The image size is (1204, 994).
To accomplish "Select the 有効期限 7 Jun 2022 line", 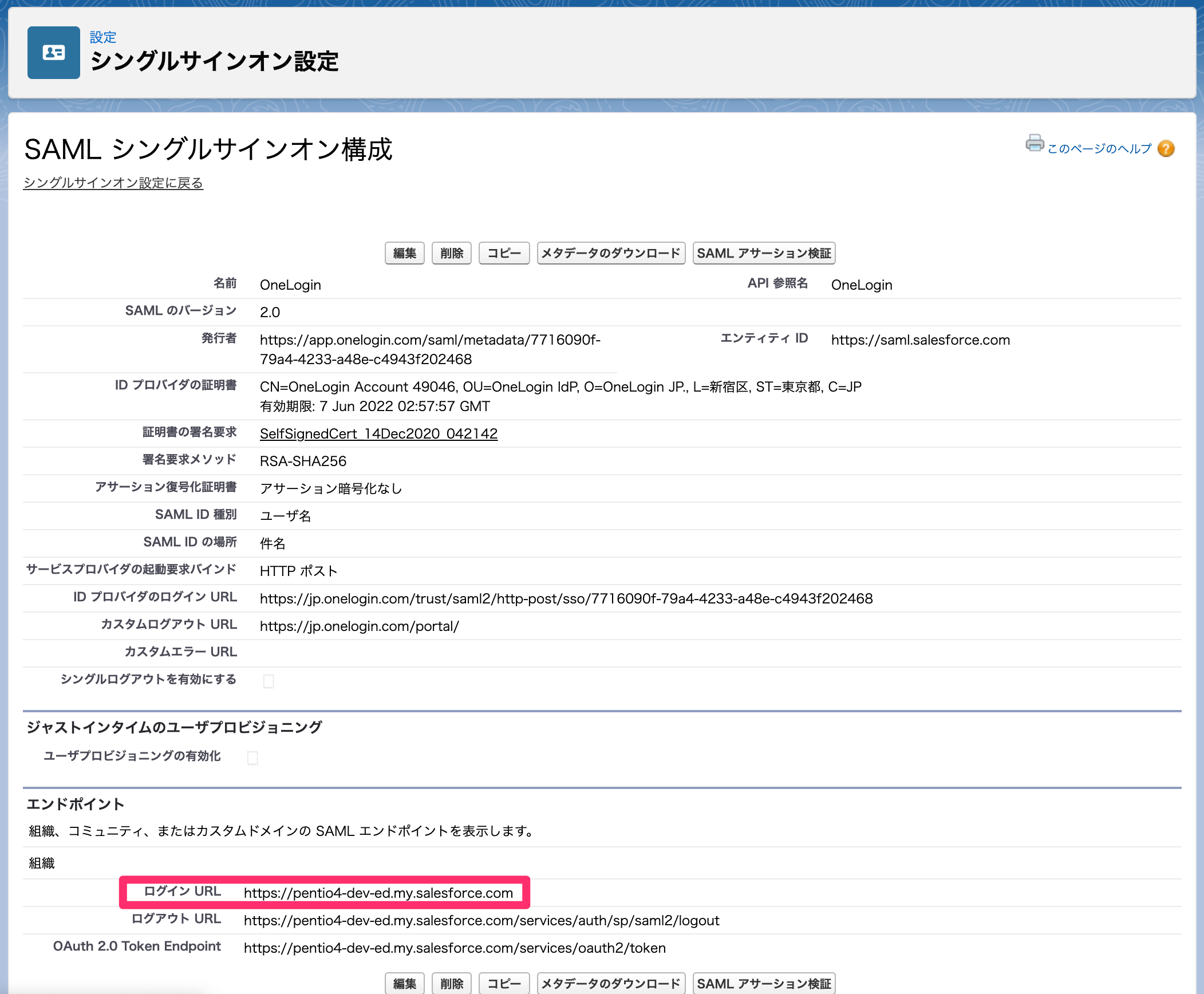I will click(375, 407).
